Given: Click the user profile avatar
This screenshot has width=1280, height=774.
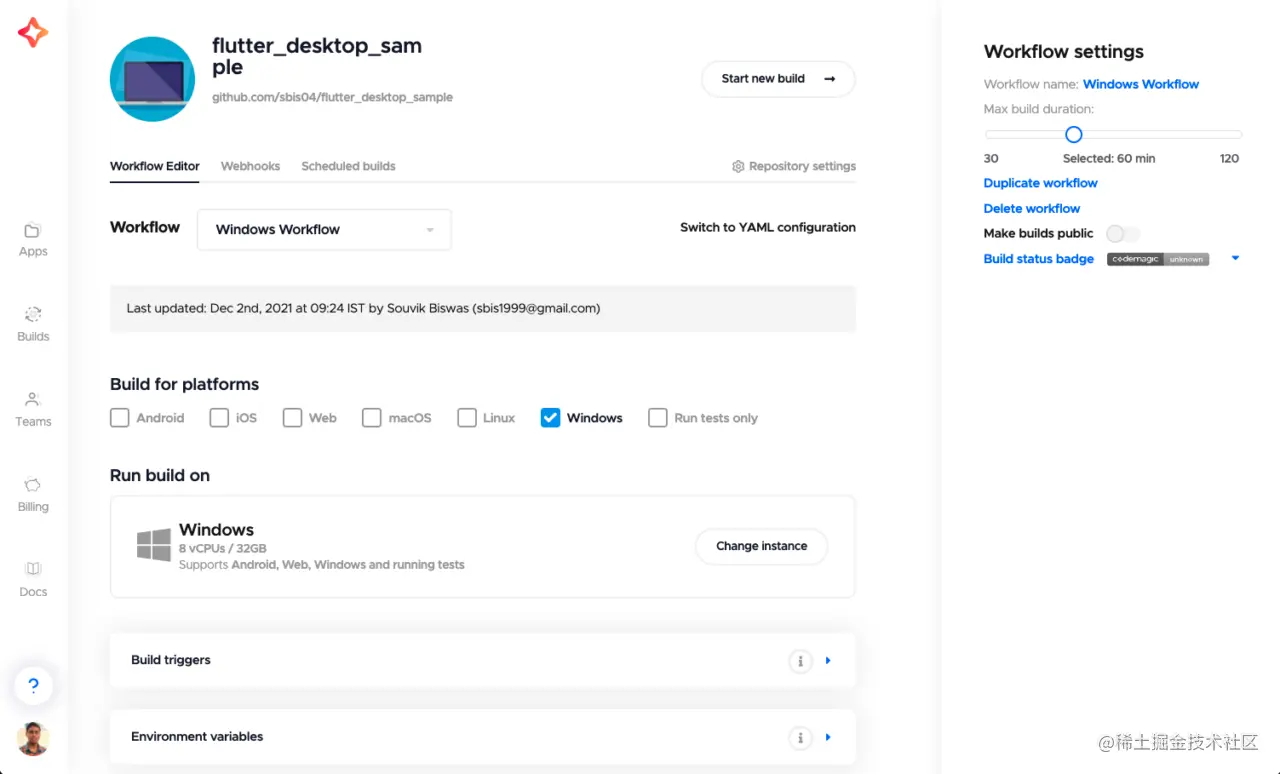Looking at the screenshot, I should tap(33, 739).
